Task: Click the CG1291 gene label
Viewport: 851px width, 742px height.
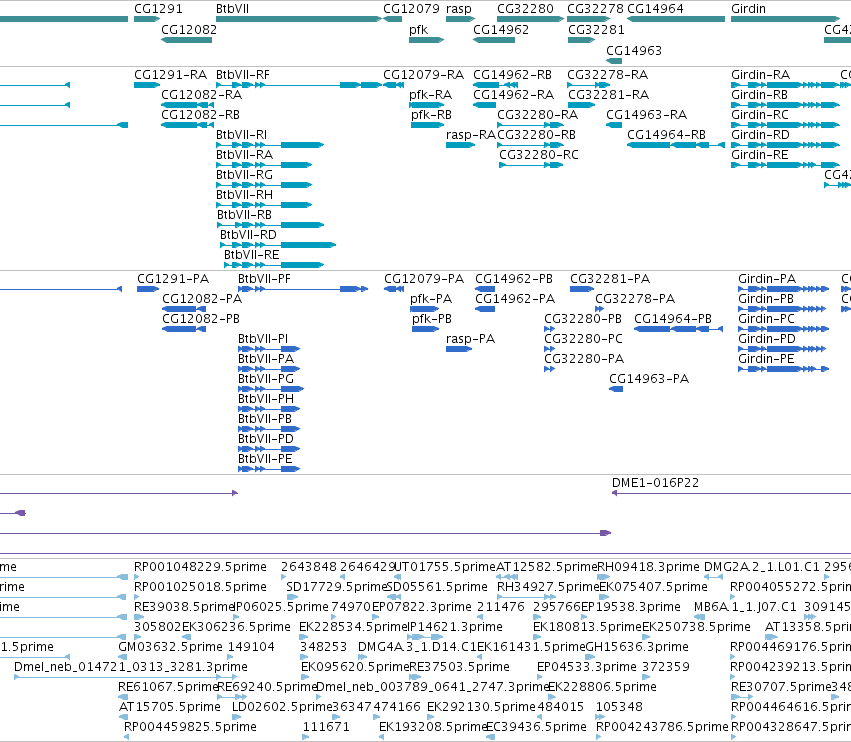Action: (x=158, y=9)
